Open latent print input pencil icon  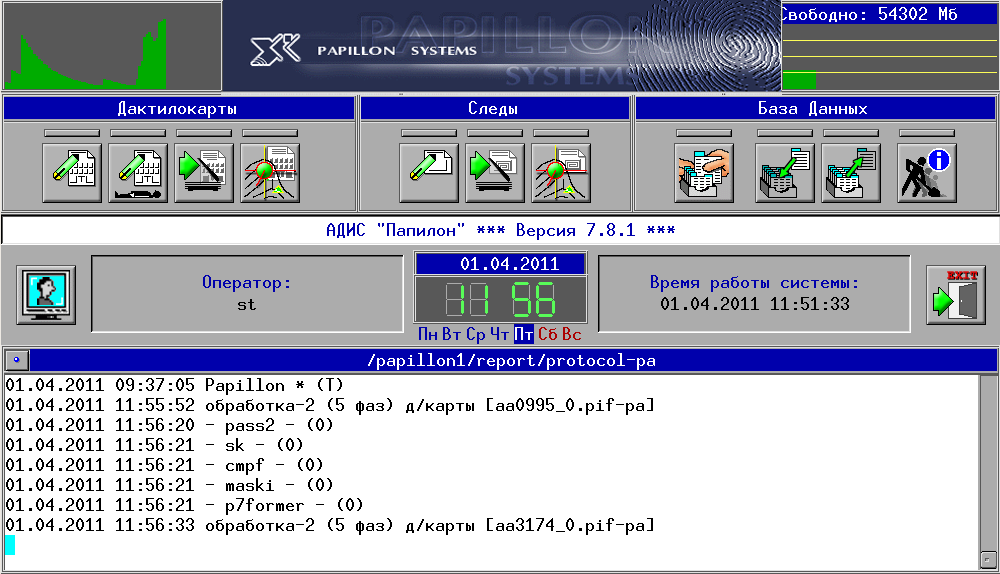[x=429, y=173]
